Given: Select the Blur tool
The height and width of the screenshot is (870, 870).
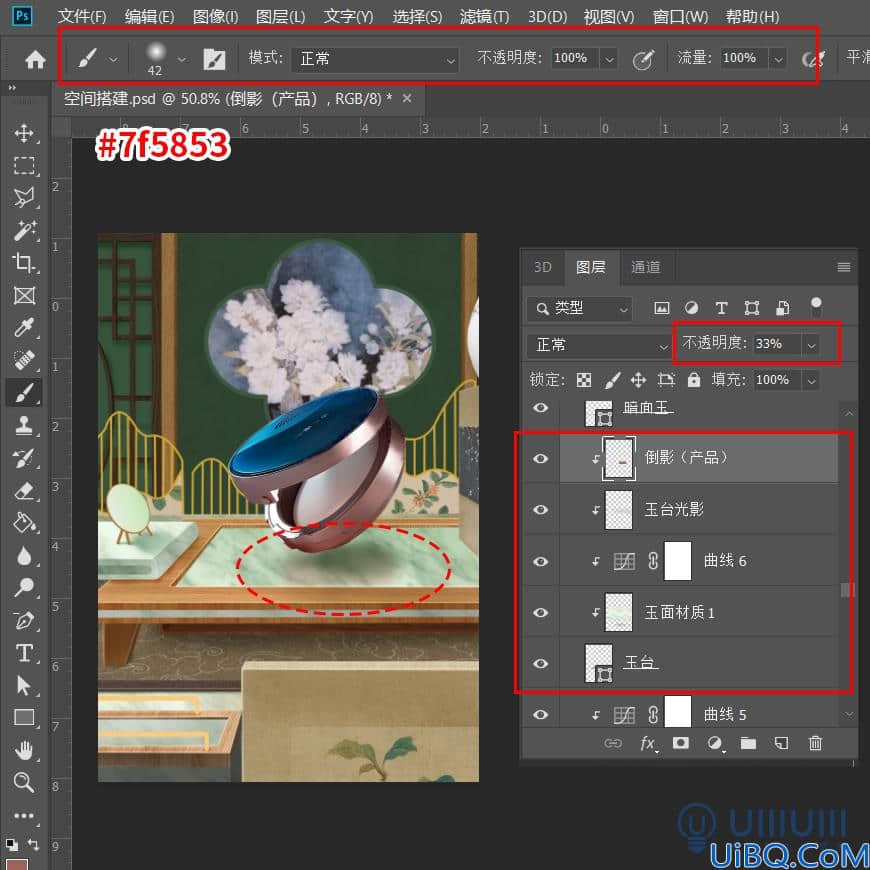Looking at the screenshot, I should coord(23,555).
